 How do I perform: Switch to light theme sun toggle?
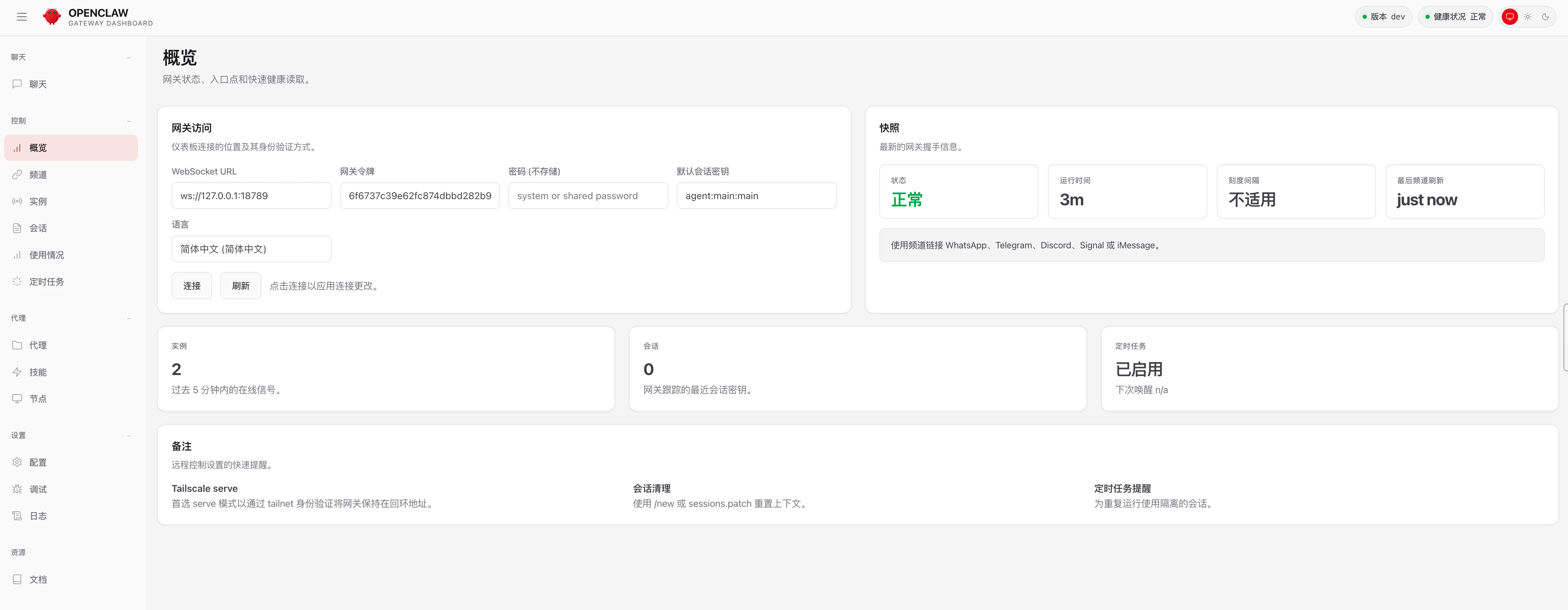click(x=1527, y=17)
